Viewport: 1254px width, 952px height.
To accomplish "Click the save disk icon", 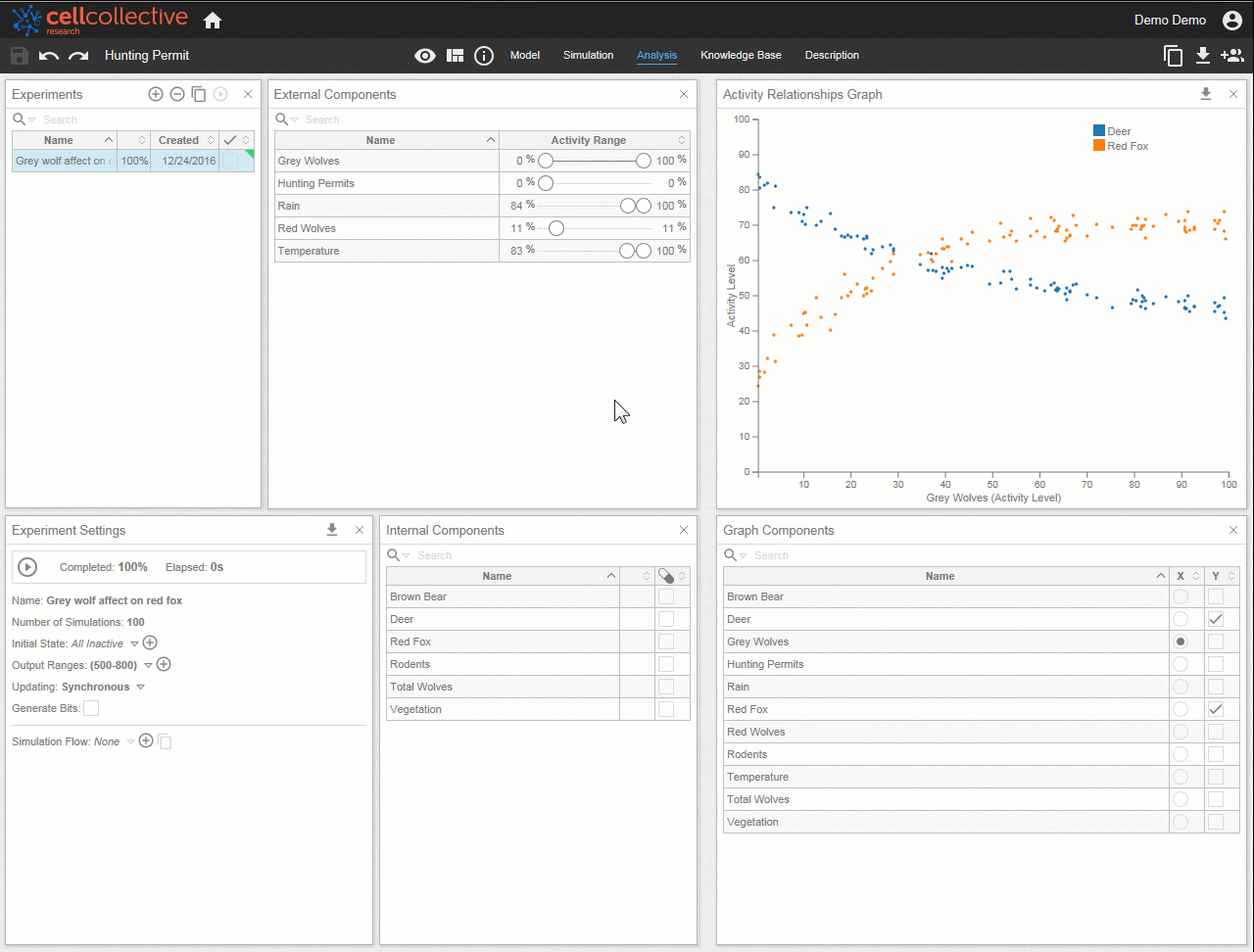I will [19, 56].
